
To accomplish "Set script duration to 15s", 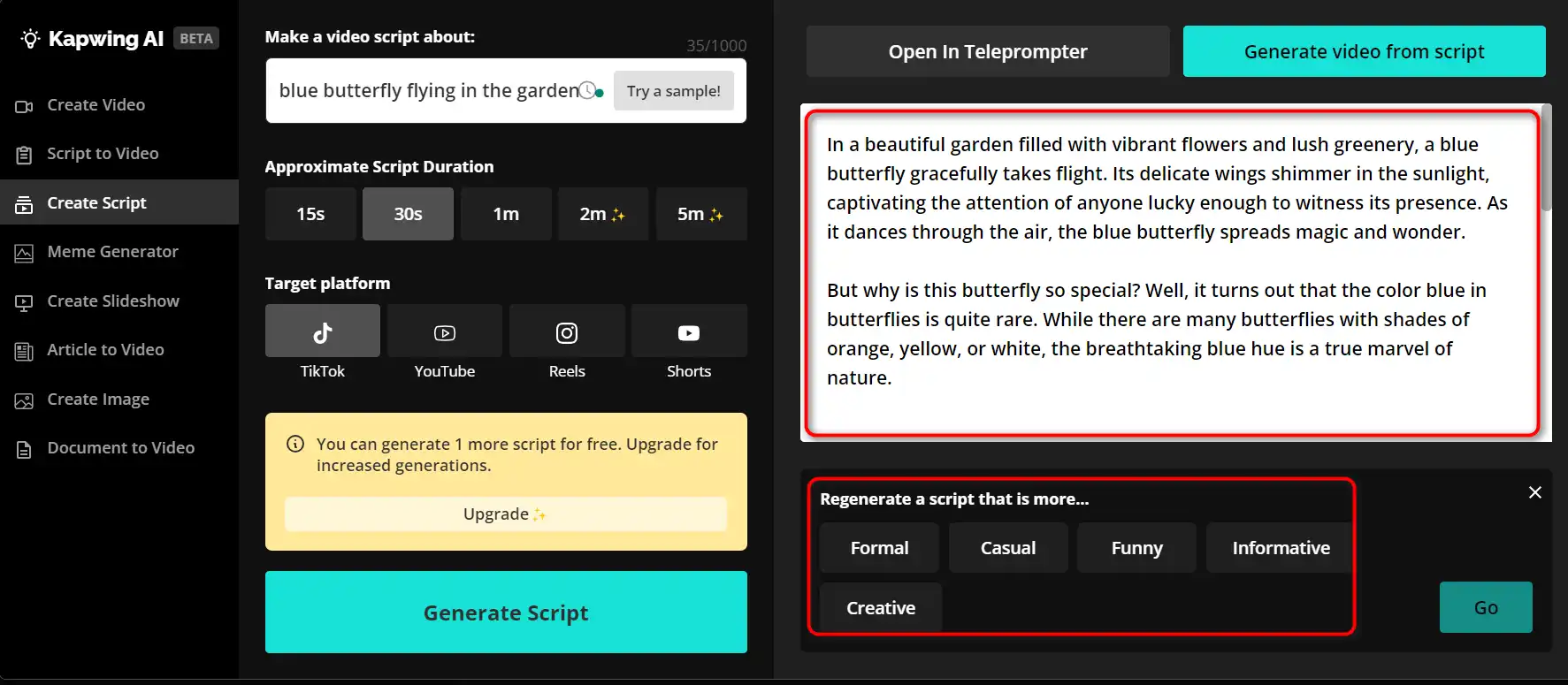I will pos(310,214).
